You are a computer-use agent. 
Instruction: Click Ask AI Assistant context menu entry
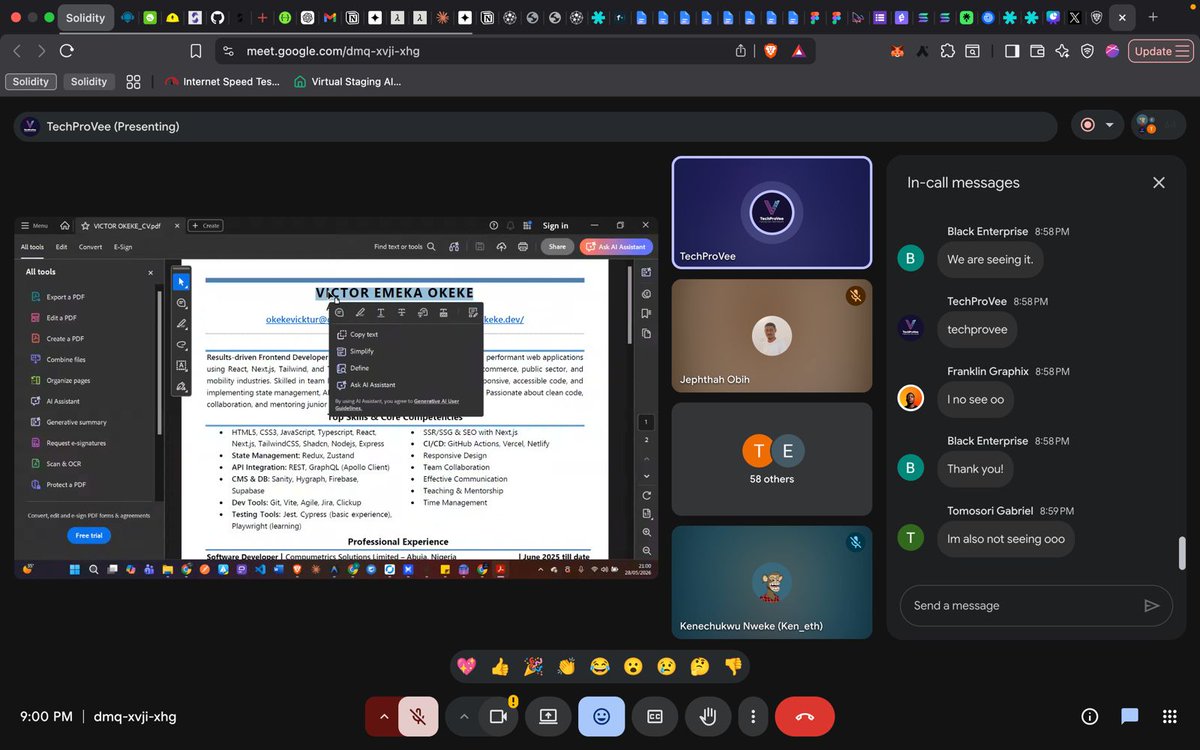372,385
